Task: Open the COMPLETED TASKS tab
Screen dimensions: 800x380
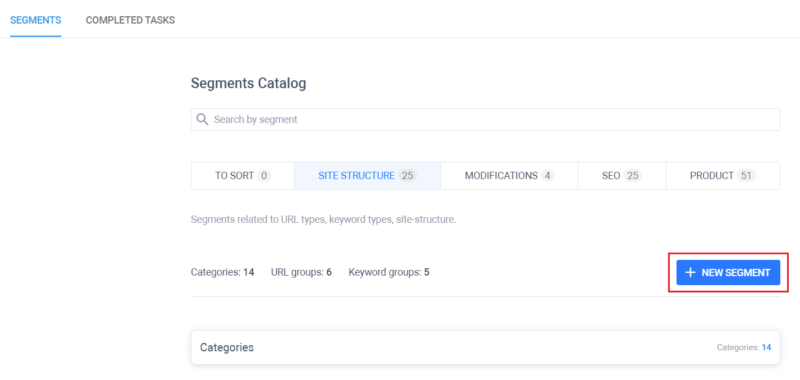Action: (x=130, y=20)
